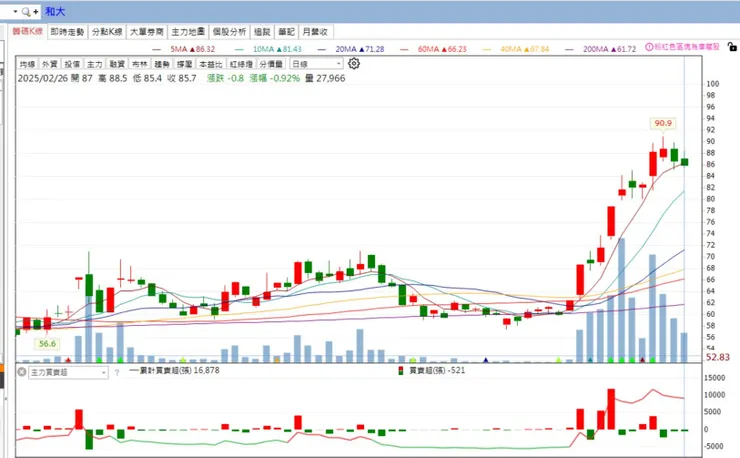Toggle the 本益比 overlay button
Viewport: 740px width, 458px height.
coord(210,64)
